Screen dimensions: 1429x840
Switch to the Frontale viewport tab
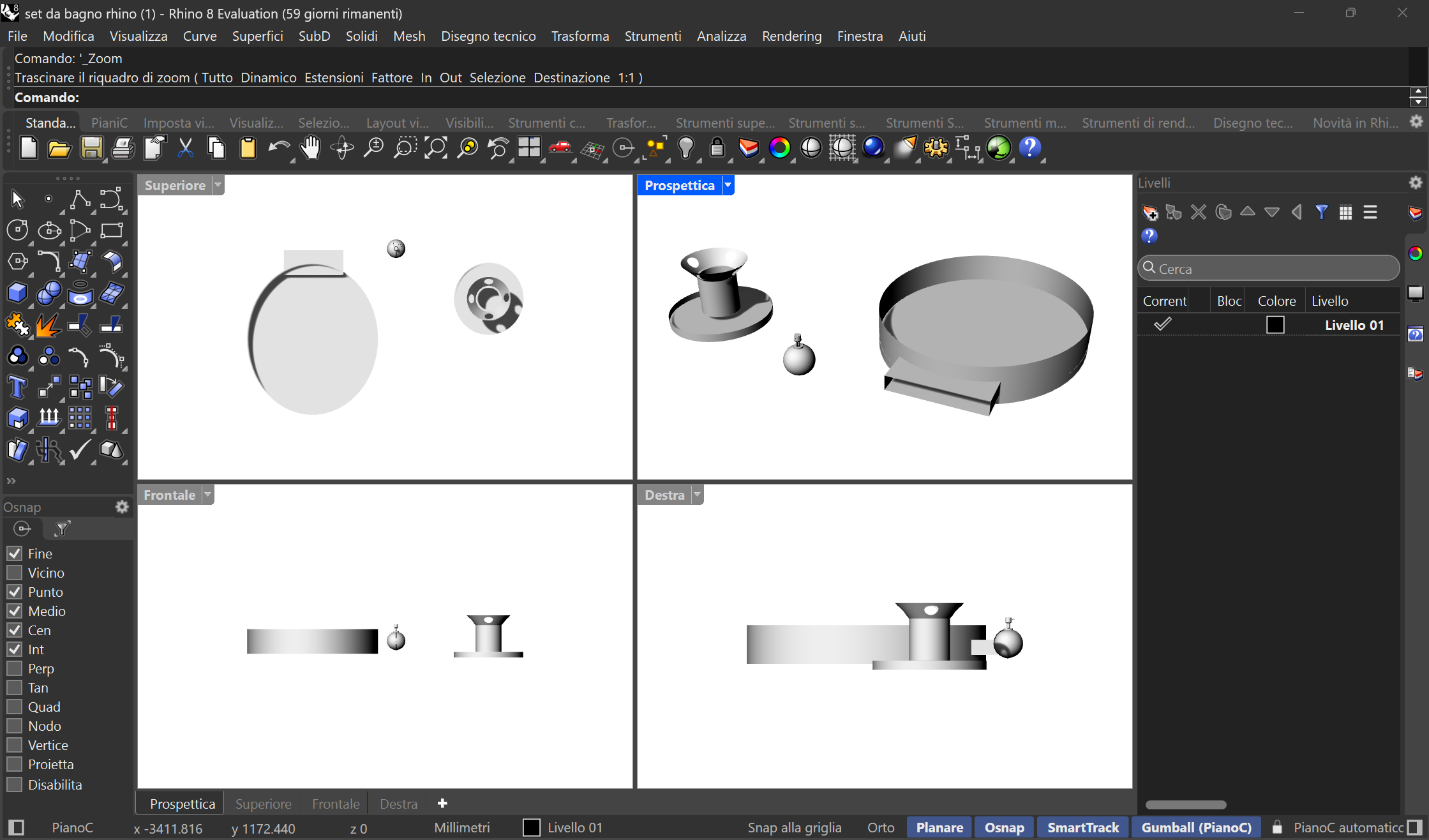pyautogui.click(x=336, y=804)
